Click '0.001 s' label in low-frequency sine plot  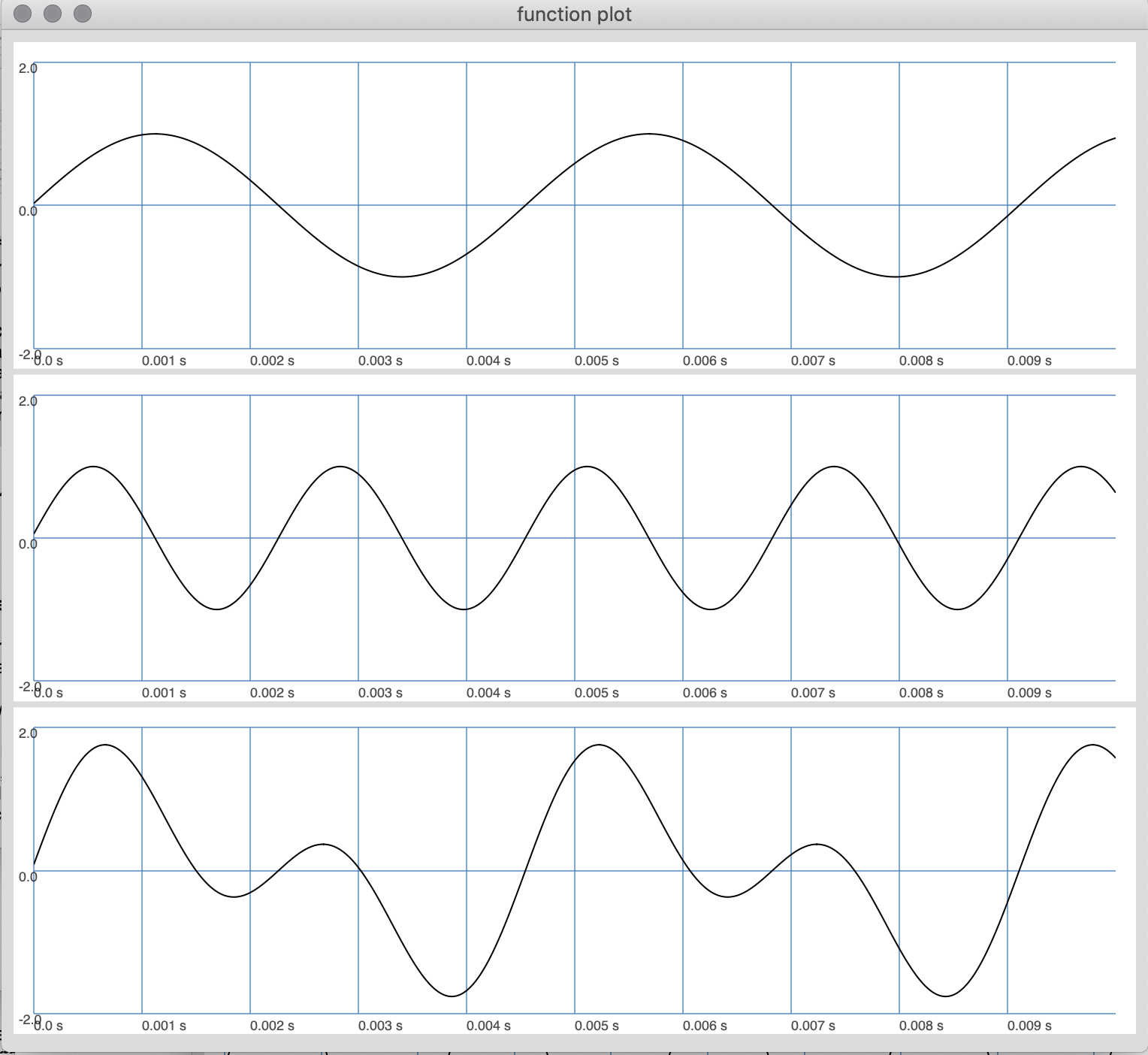point(164,361)
